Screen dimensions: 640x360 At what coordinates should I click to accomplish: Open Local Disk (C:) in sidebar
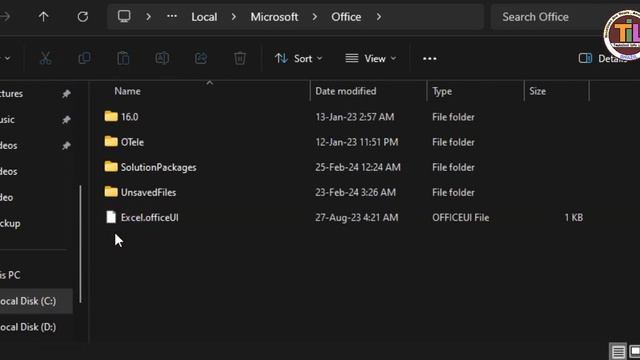[x=28, y=301]
